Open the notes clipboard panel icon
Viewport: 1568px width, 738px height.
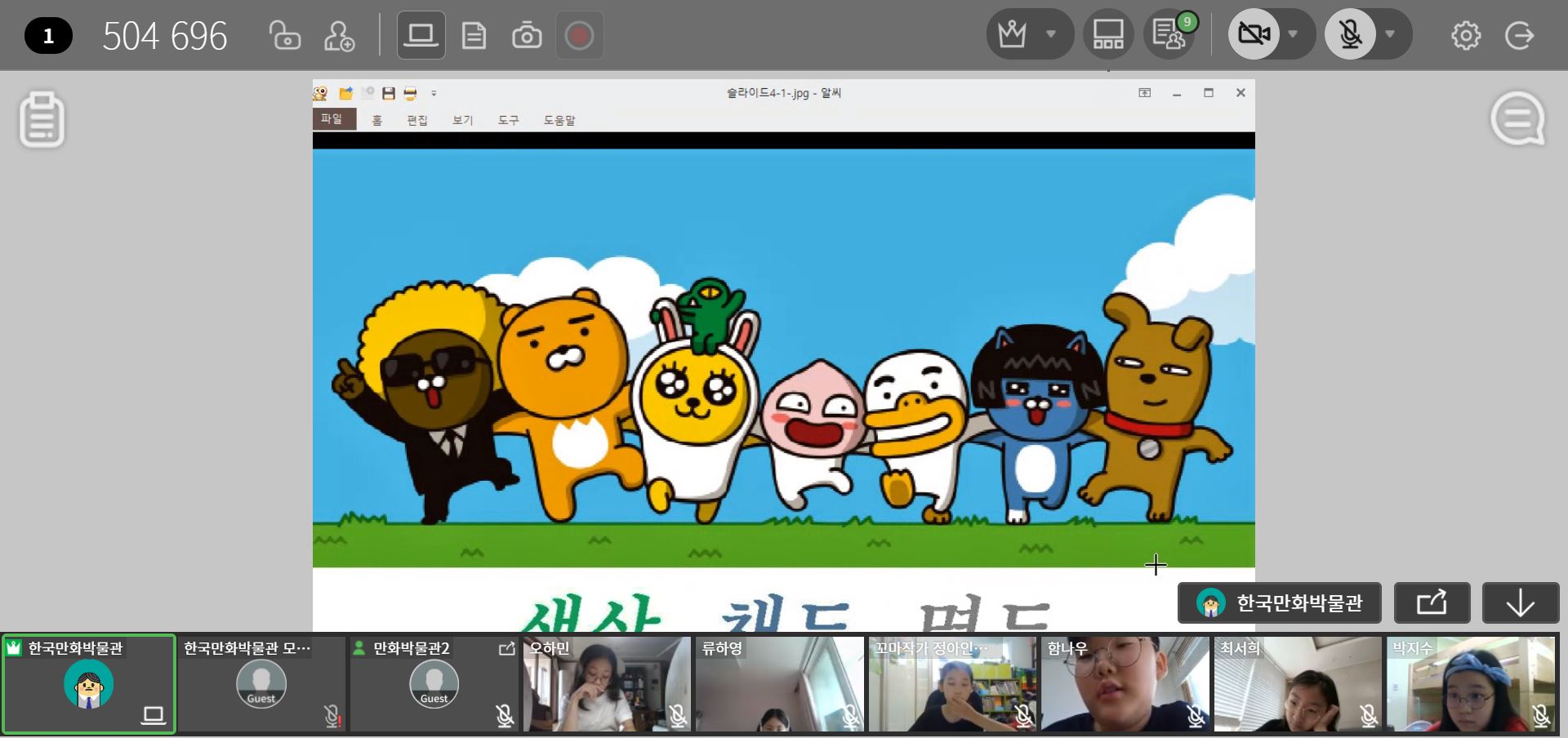tap(42, 120)
